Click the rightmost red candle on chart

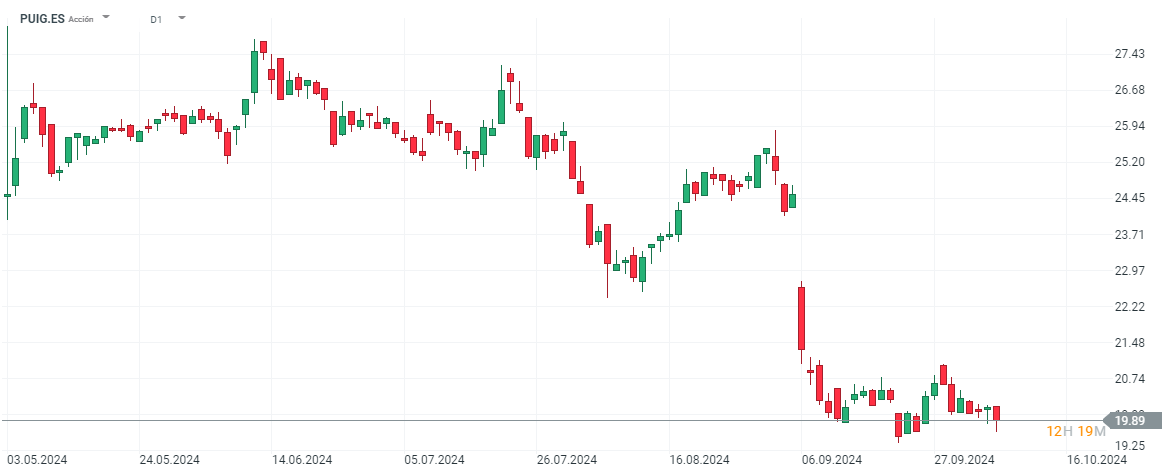tap(996, 413)
